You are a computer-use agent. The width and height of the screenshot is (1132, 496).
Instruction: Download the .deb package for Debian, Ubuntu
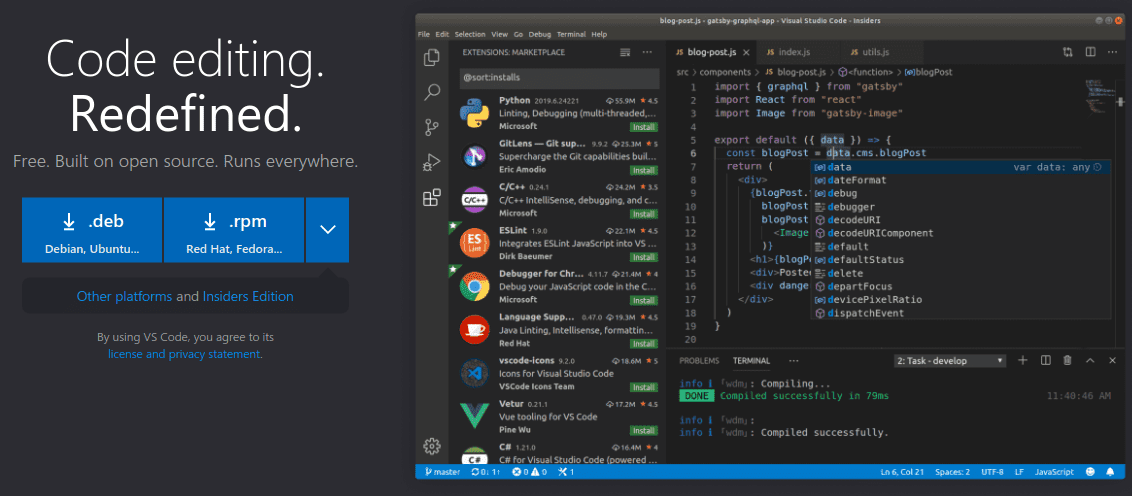(92, 230)
